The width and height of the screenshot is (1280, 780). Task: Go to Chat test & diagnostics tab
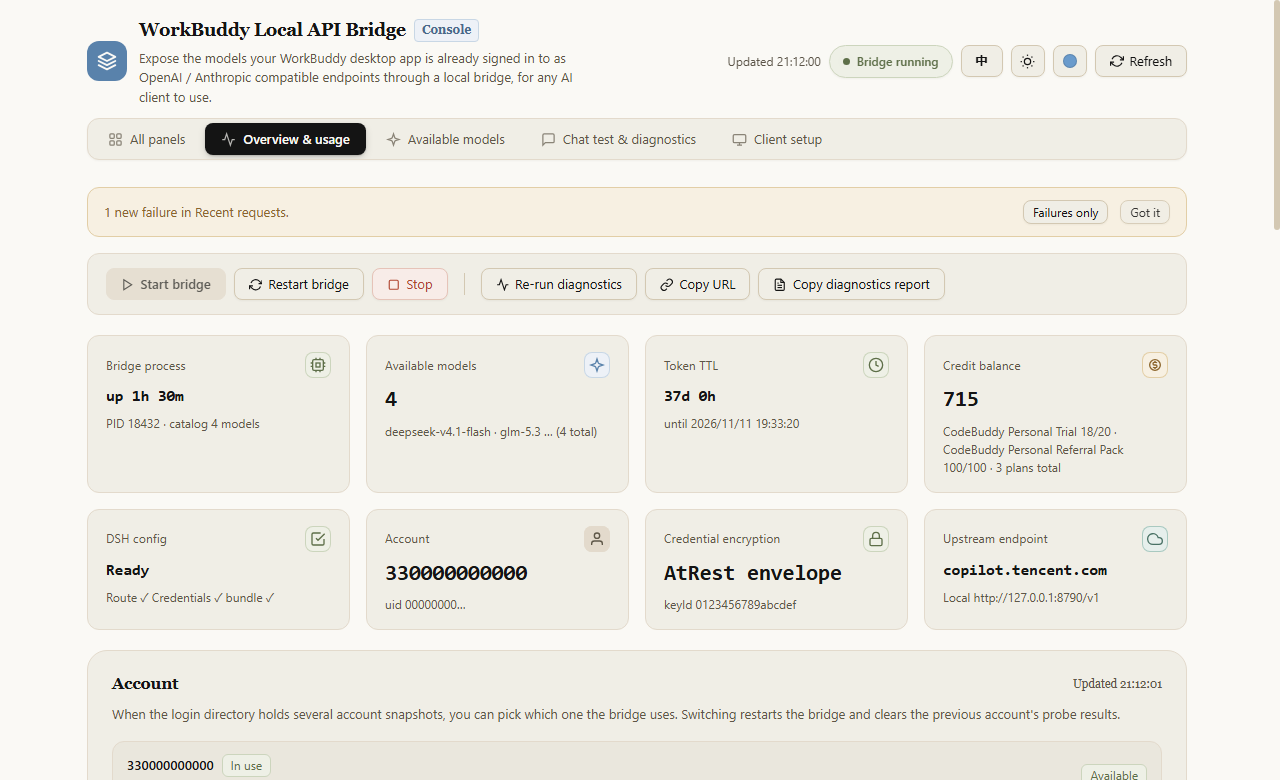(619, 139)
